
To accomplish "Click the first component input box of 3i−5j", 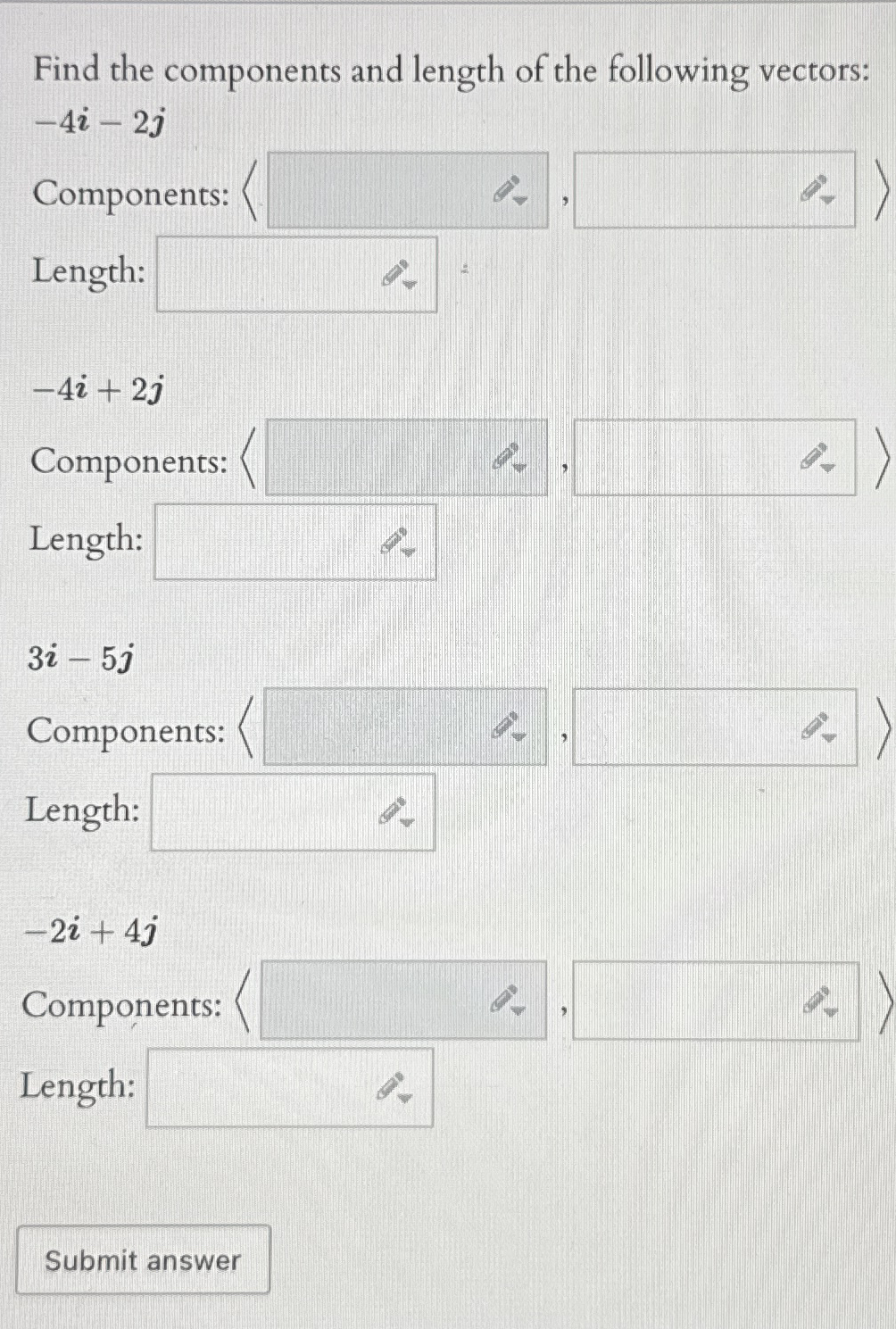I will 384,727.
